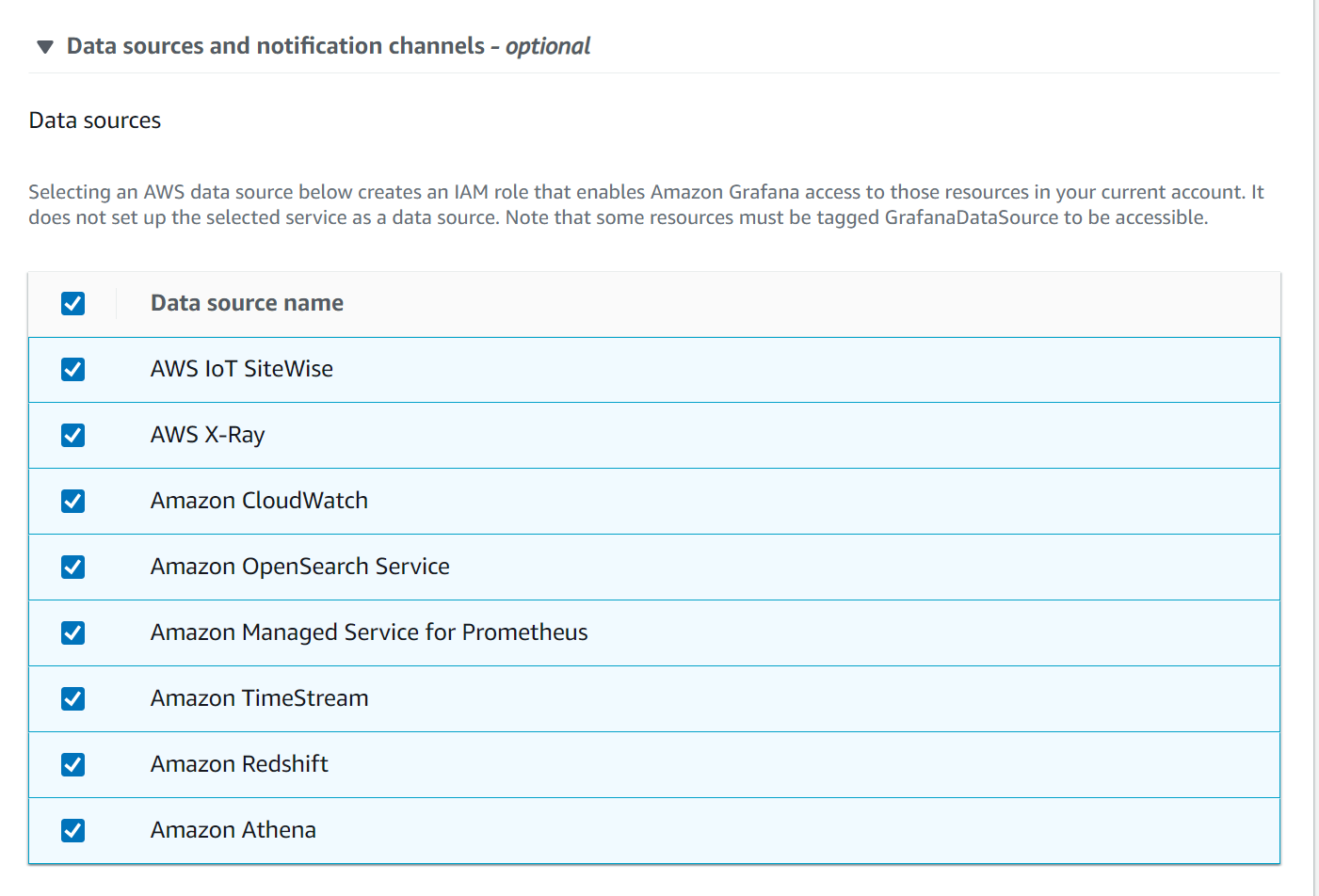Select the AWS IoT SiteWise row label
1319x896 pixels.
(x=242, y=369)
